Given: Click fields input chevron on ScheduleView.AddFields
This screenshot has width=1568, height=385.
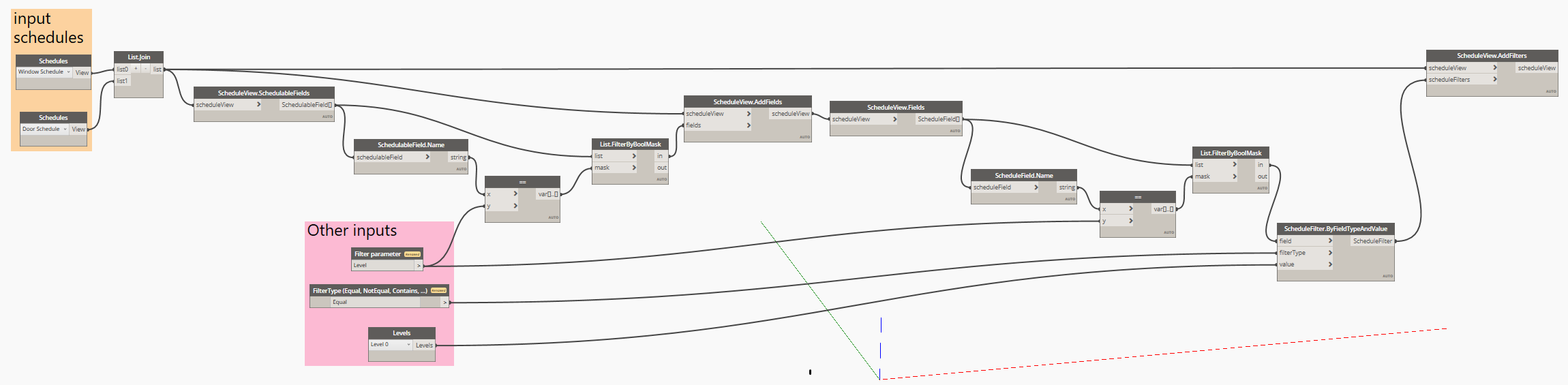Looking at the screenshot, I should (749, 125).
